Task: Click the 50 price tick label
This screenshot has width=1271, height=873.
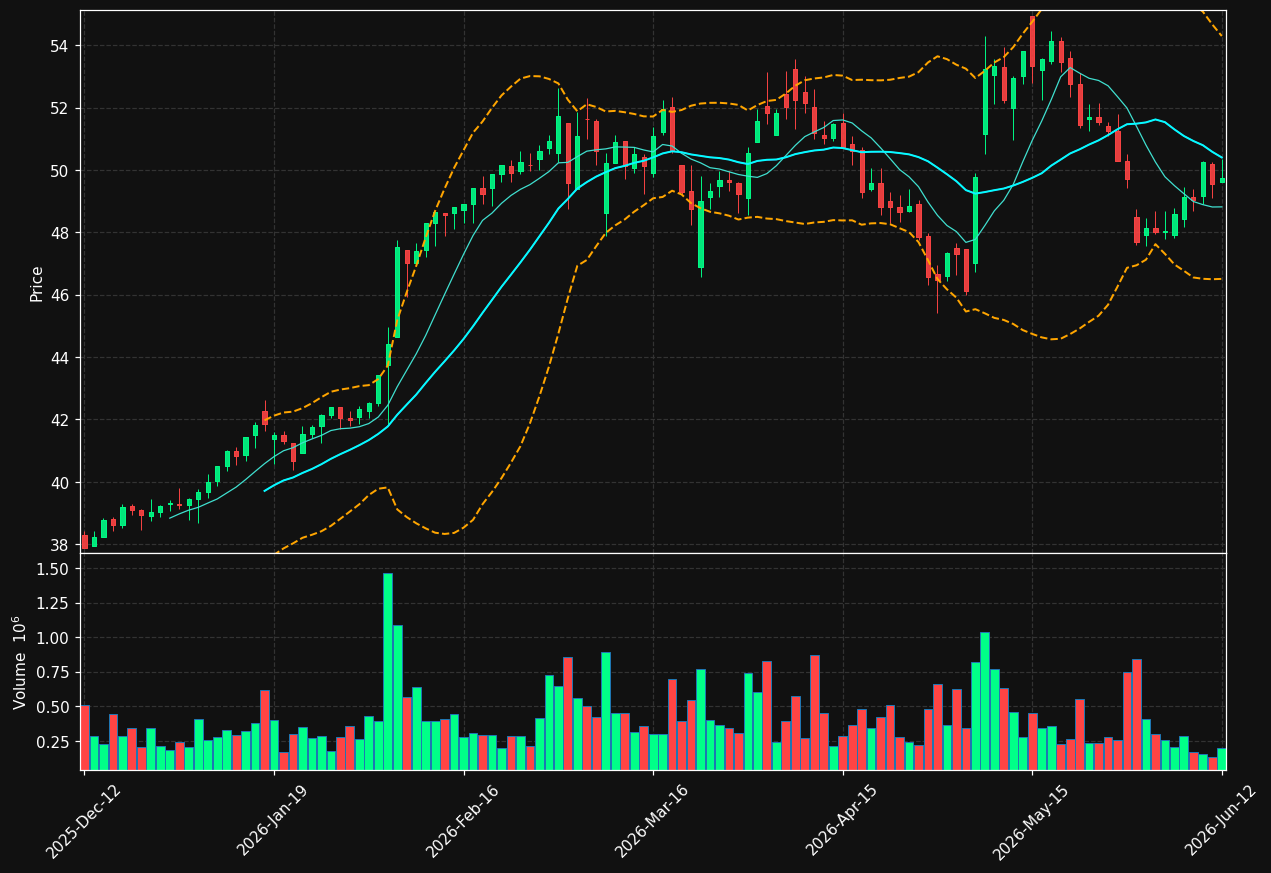Action: 59,171
